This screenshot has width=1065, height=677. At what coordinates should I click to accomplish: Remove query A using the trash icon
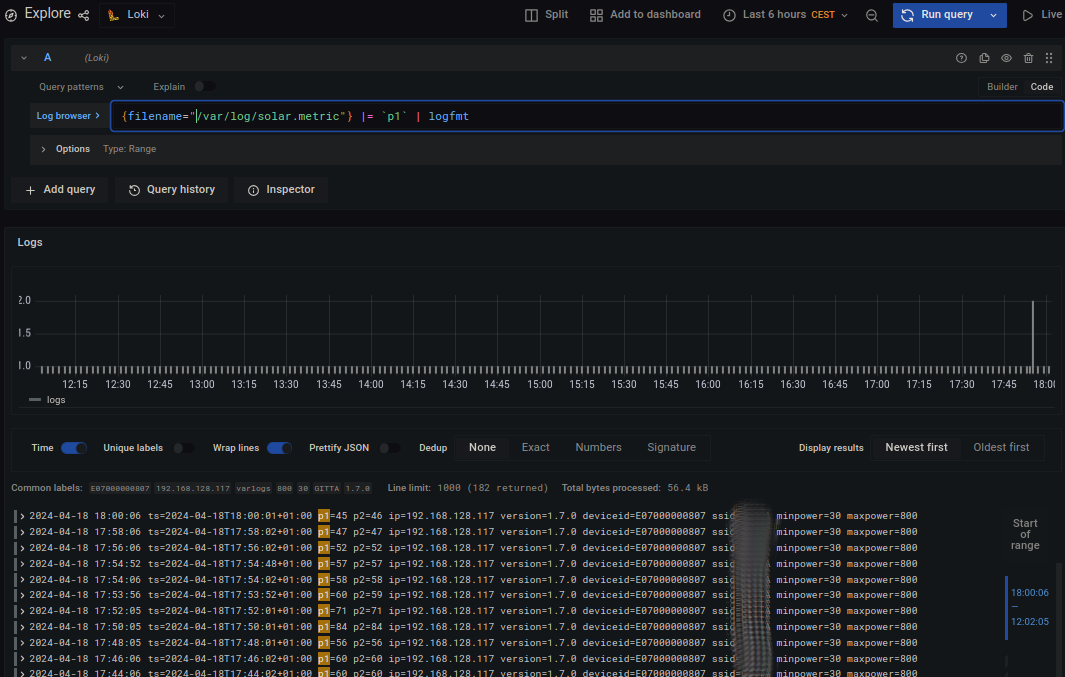point(1028,58)
